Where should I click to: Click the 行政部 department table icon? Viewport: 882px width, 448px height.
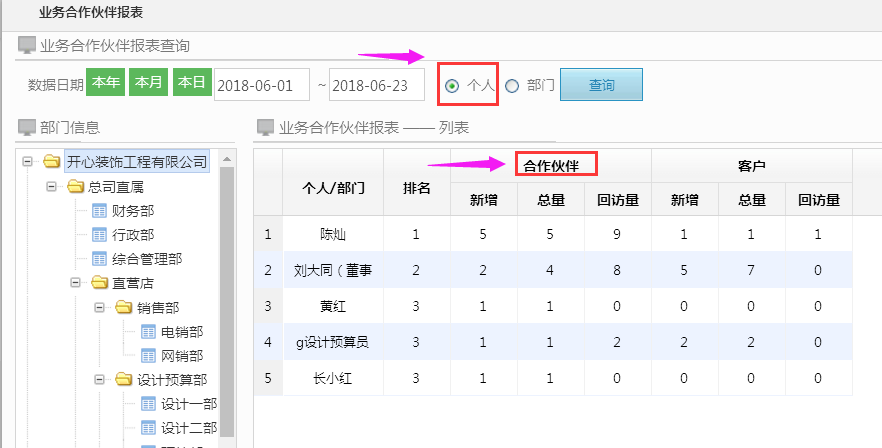(x=99, y=235)
